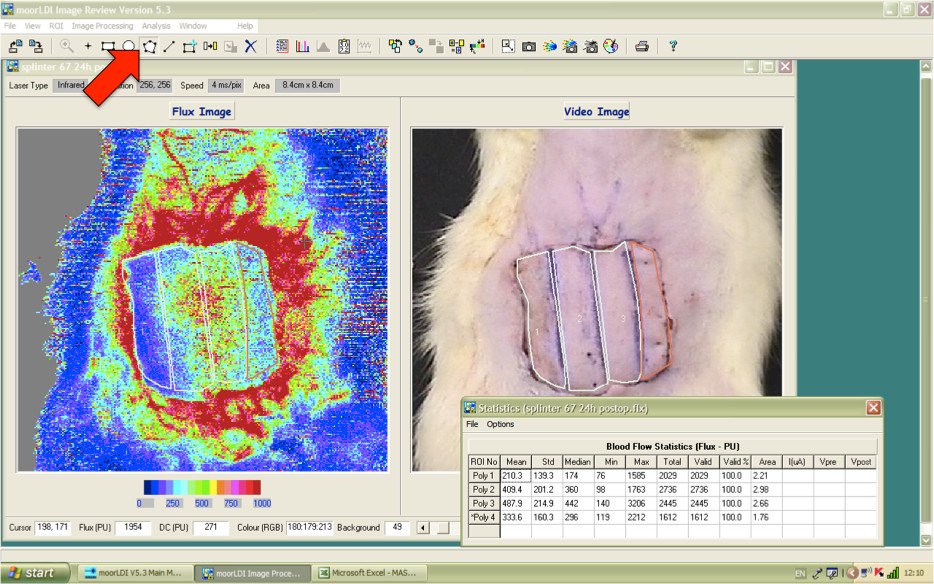
Task: Open File menu in Statistics window
Action: 473,424
